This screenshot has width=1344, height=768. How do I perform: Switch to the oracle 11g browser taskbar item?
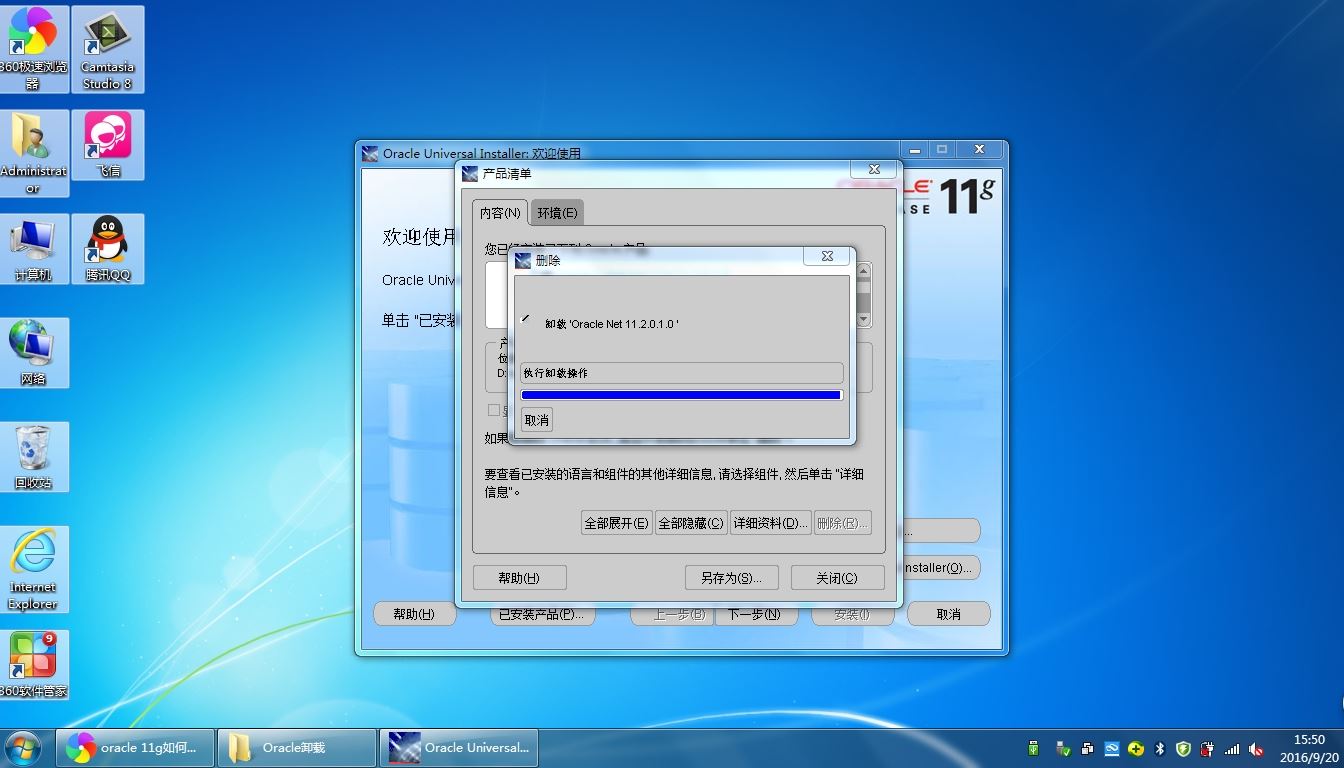click(x=134, y=748)
